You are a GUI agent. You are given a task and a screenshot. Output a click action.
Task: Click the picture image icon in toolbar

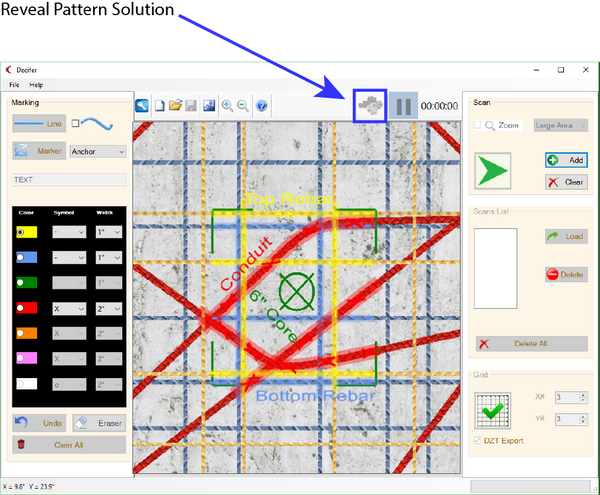click(209, 106)
